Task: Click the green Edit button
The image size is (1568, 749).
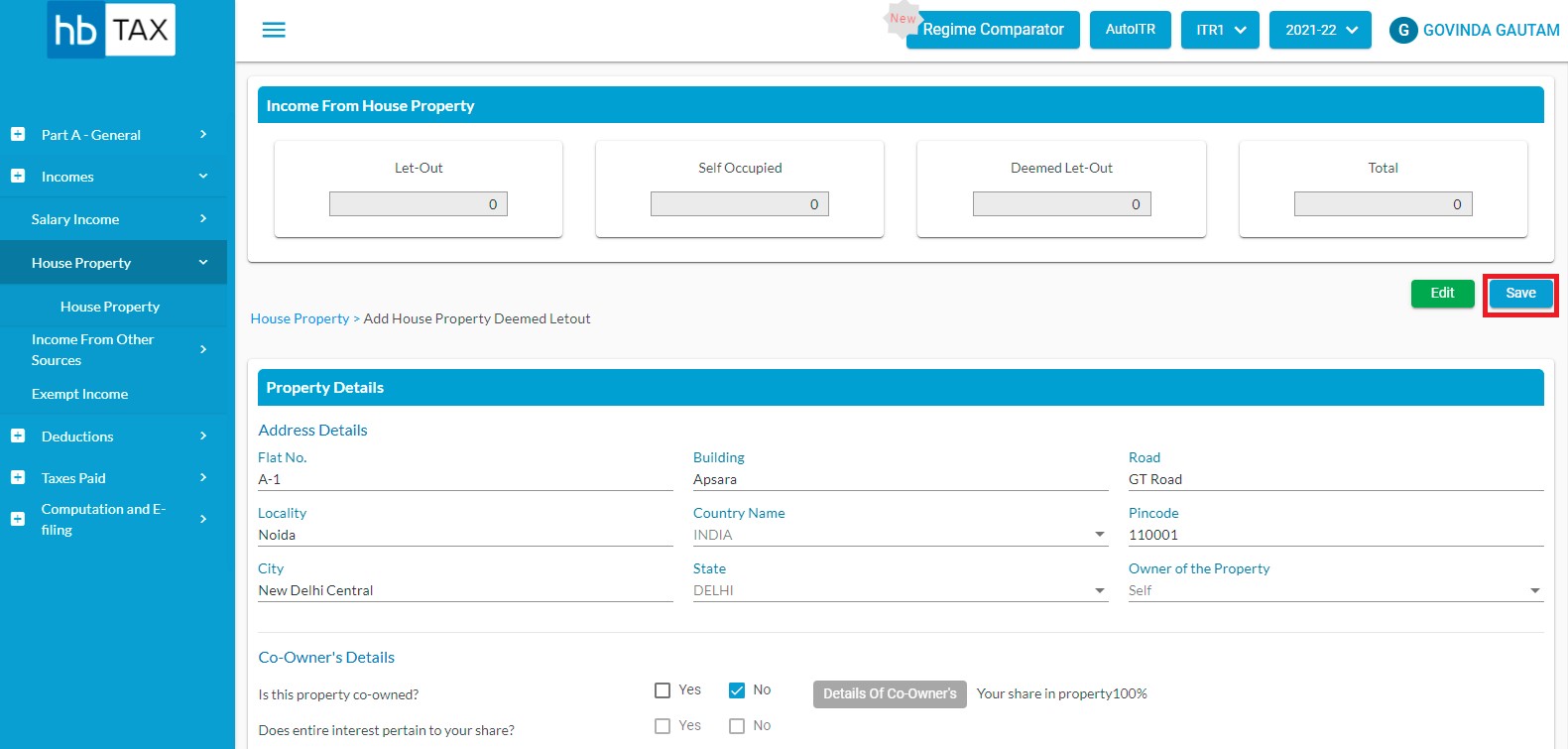Action: 1442,293
